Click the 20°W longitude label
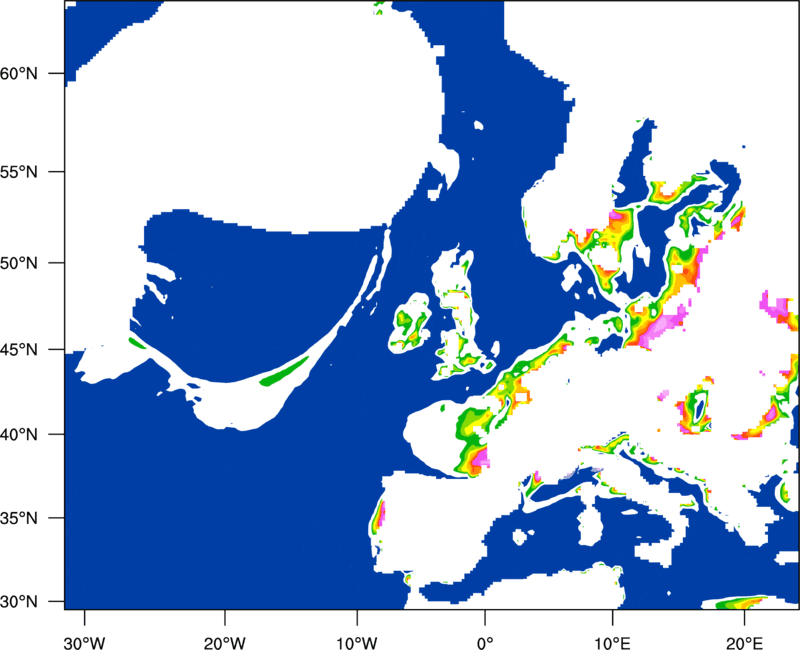The image size is (800, 650). tap(225, 643)
